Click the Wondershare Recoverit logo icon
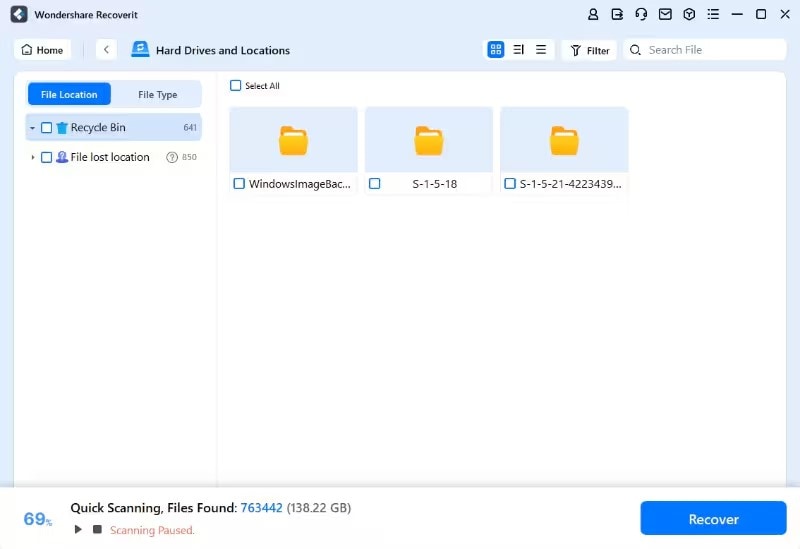The image size is (800, 549). (19, 14)
